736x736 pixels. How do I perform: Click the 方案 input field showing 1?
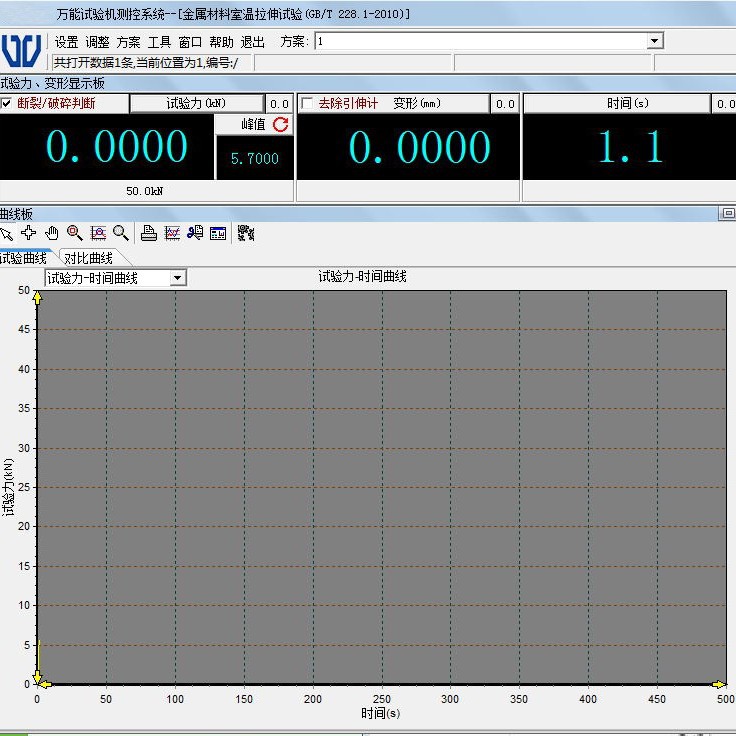click(481, 41)
